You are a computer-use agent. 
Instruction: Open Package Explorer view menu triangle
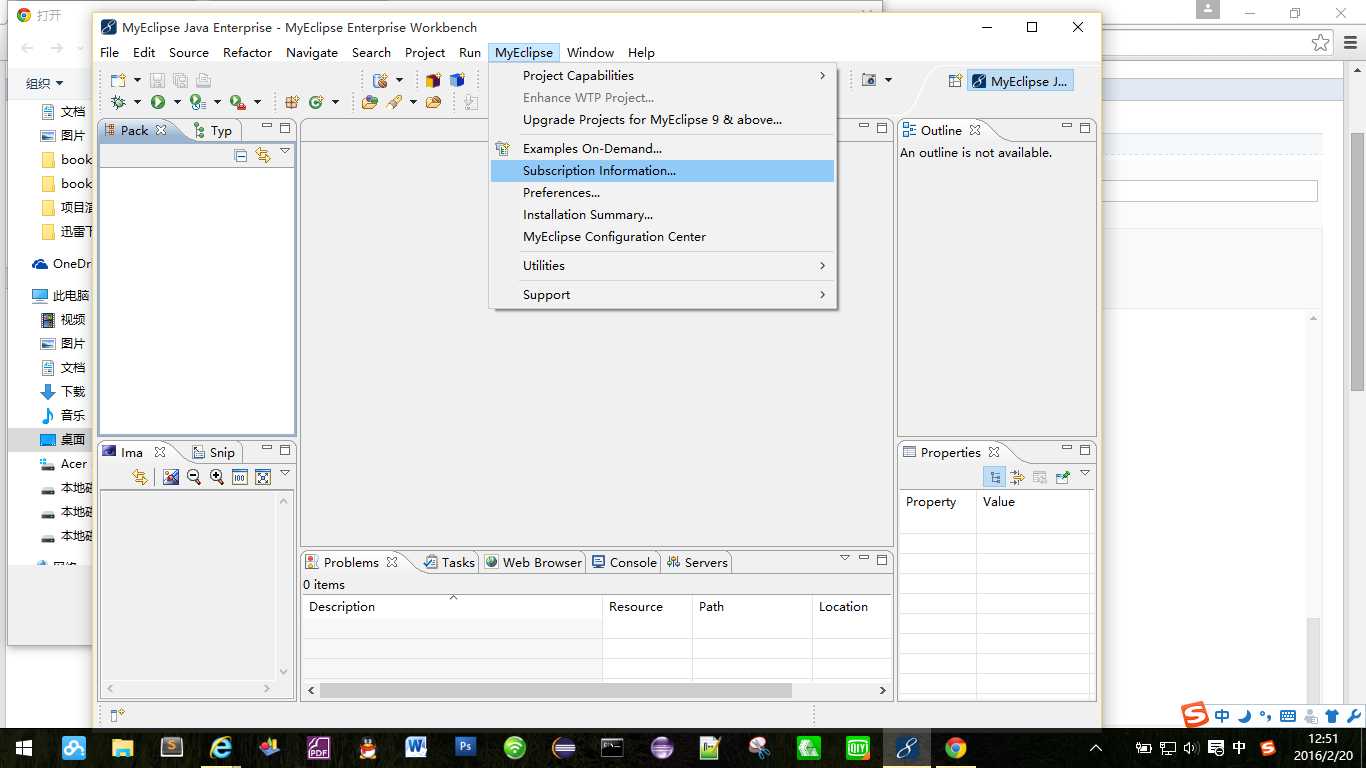285,152
